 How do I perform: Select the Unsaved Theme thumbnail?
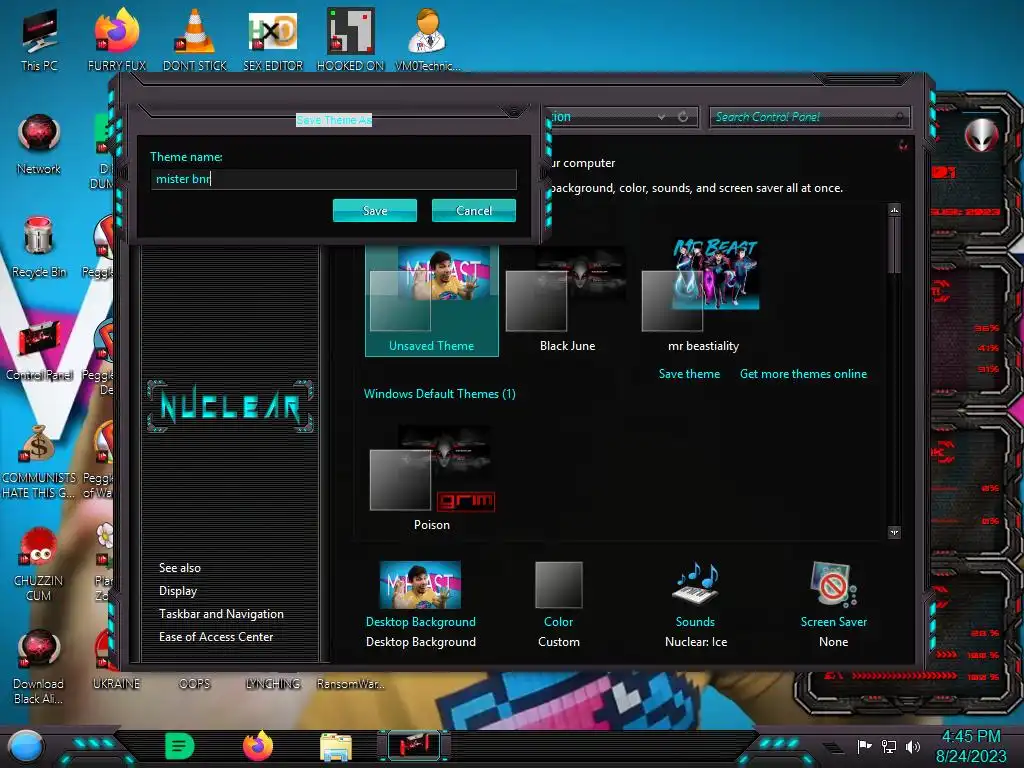pyautogui.click(x=432, y=300)
